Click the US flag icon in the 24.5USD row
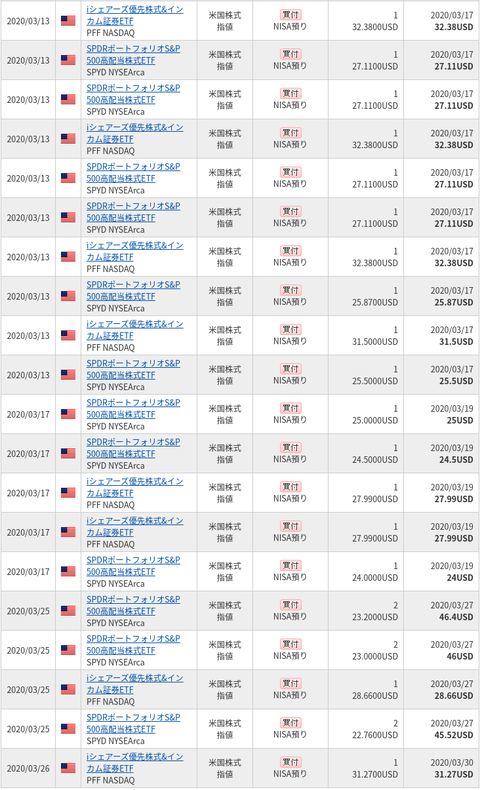Image resolution: width=480 pixels, height=790 pixels. 68,453
